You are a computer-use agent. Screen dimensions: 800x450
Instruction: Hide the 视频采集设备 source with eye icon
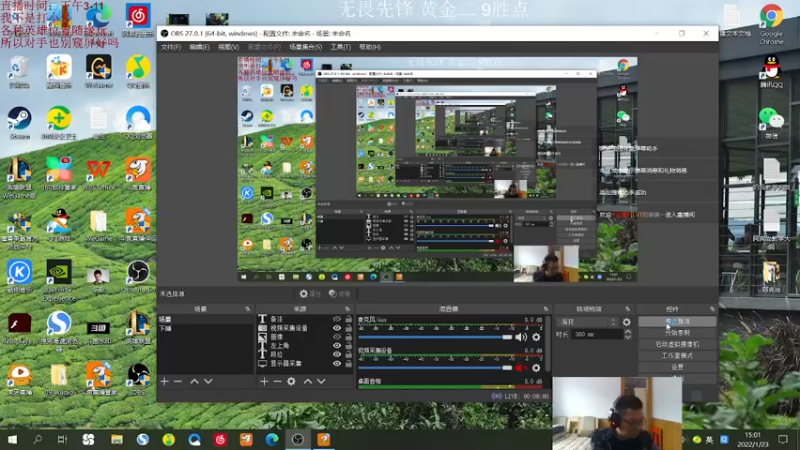pos(337,328)
